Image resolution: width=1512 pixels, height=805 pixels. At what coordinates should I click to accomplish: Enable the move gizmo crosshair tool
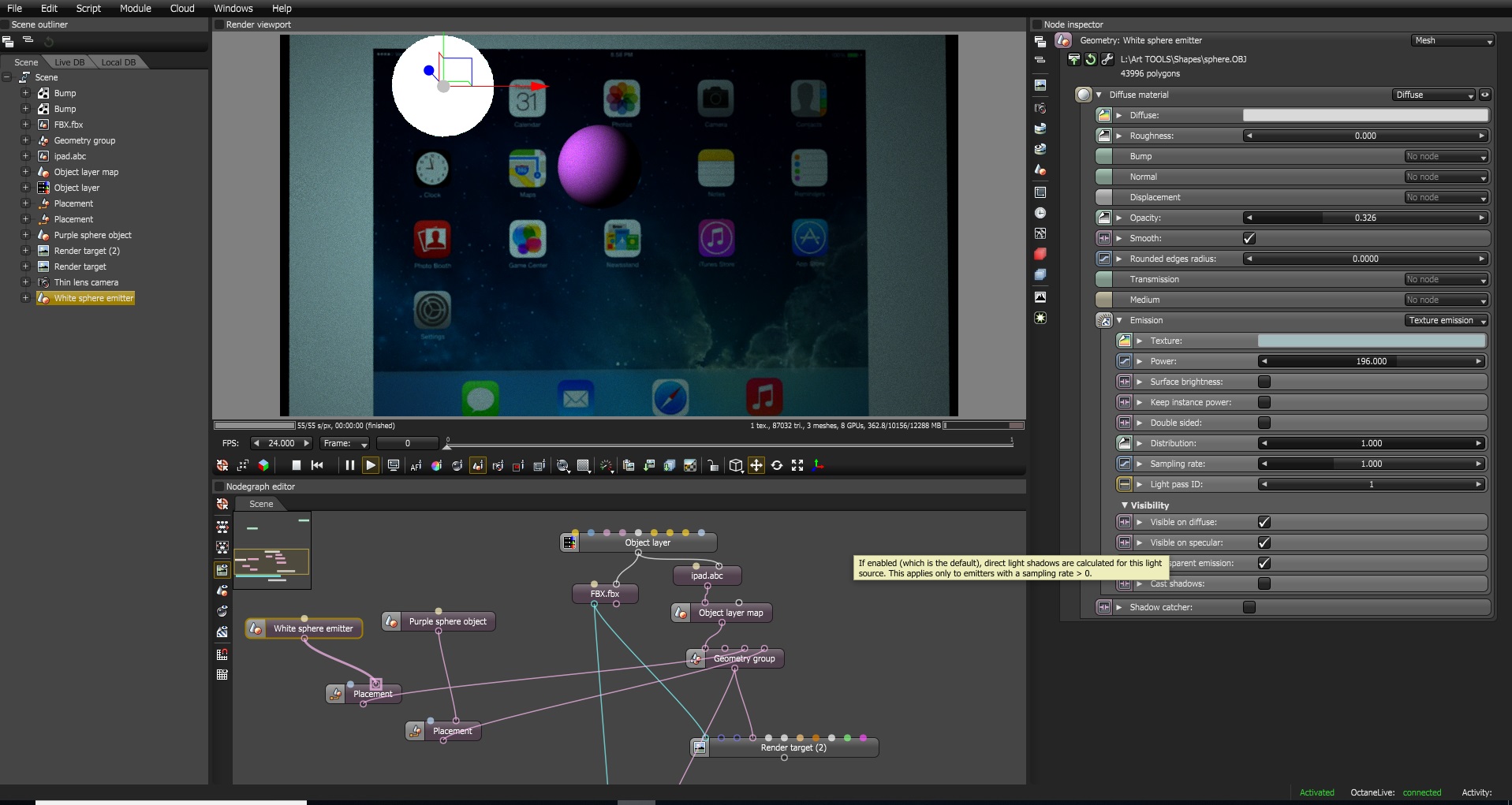pos(756,465)
